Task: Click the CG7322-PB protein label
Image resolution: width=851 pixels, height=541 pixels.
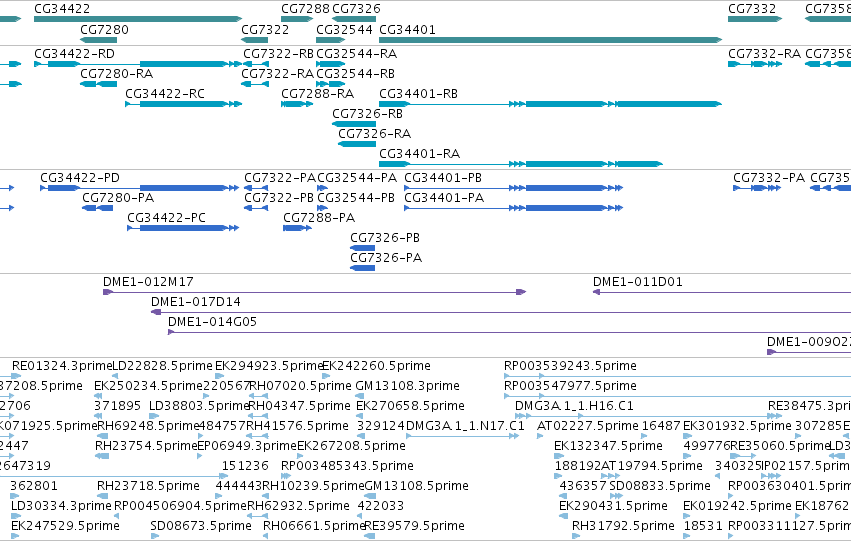Action: (279, 198)
